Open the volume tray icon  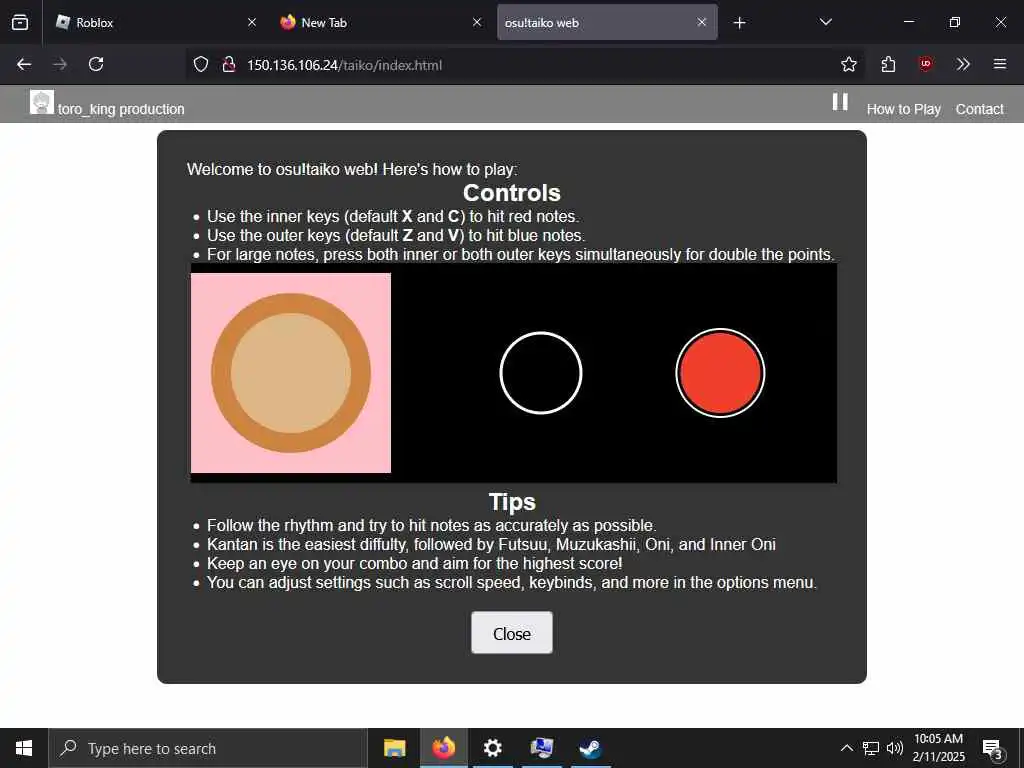895,748
